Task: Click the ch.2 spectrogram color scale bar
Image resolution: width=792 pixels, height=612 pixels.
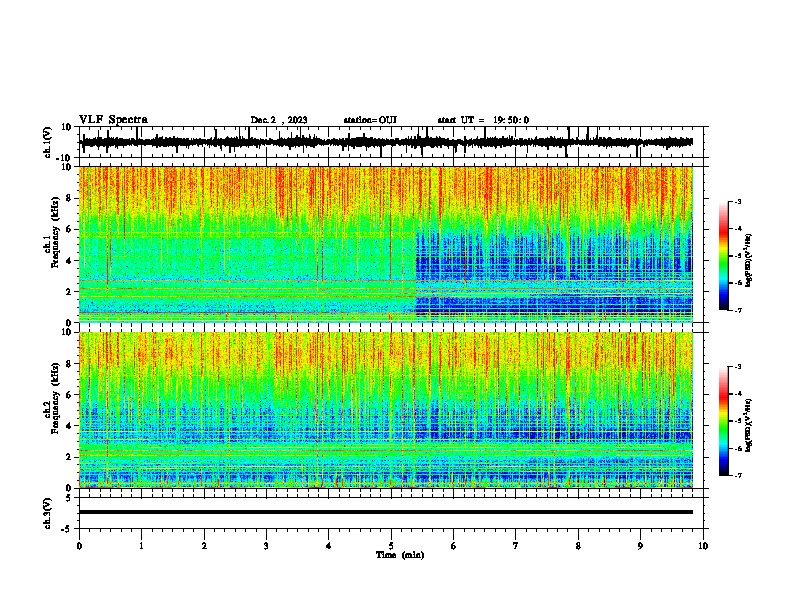Action: [x=723, y=421]
